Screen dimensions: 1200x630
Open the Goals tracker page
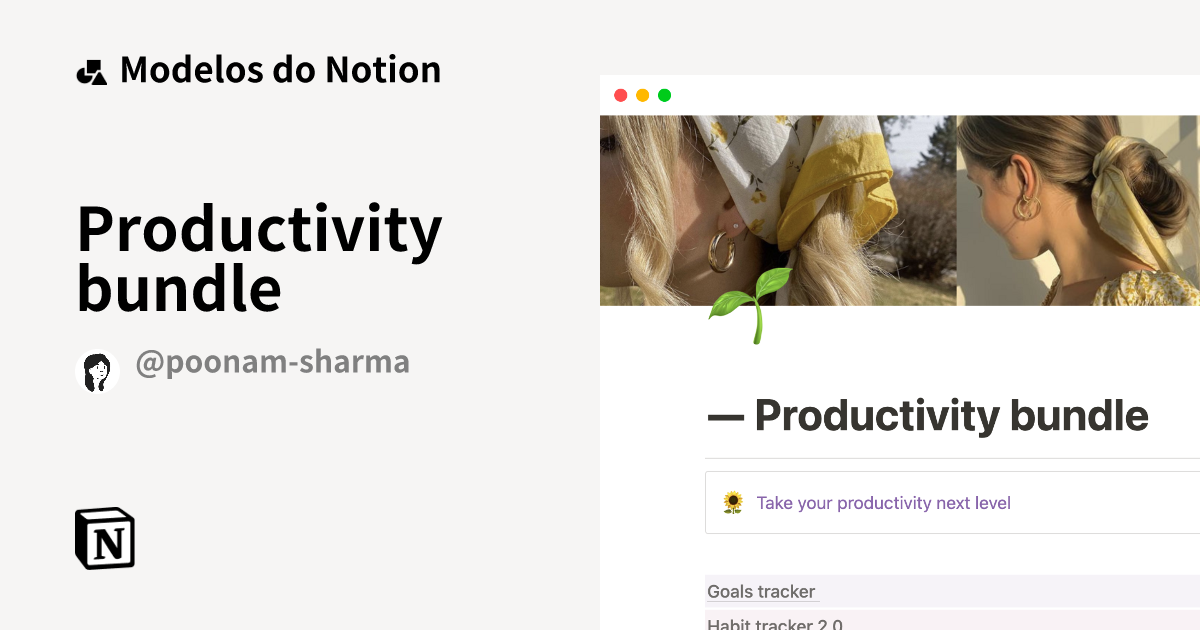click(760, 591)
